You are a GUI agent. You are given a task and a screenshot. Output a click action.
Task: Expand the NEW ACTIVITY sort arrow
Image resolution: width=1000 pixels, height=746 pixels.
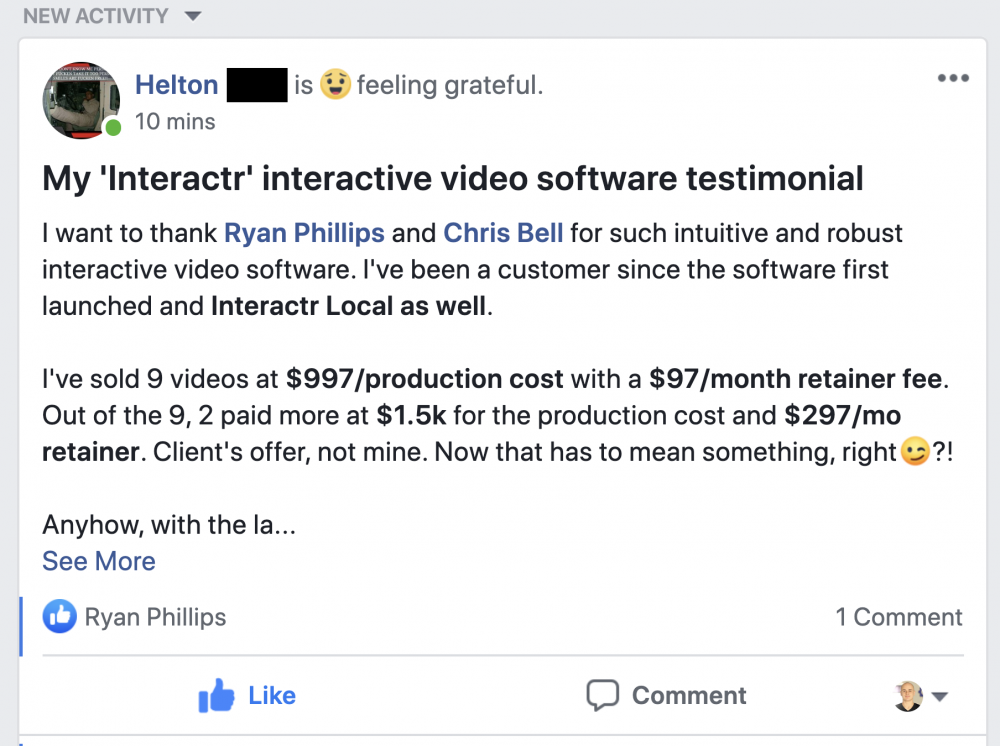[193, 16]
